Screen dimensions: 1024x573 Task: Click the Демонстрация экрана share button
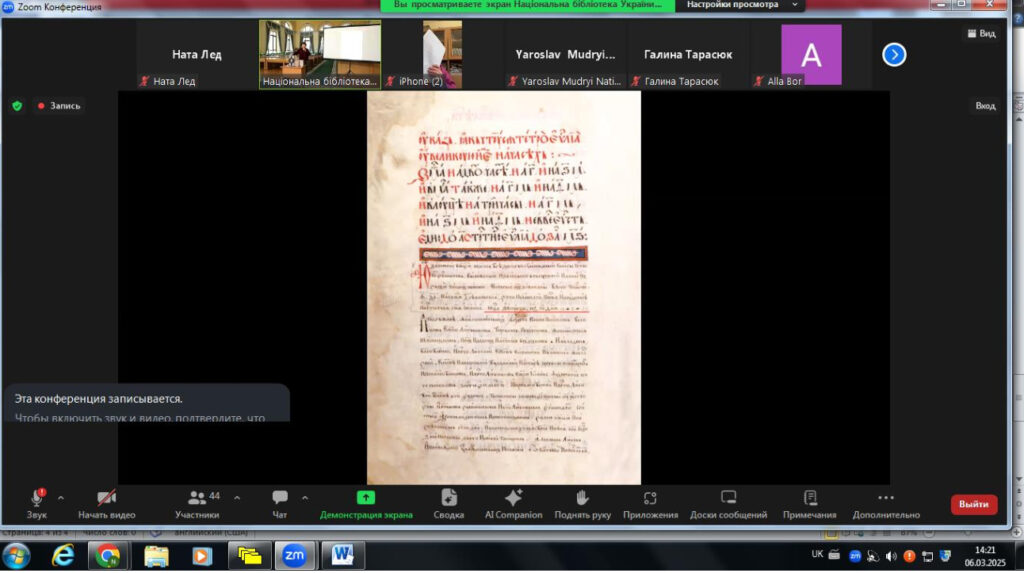pos(366,504)
